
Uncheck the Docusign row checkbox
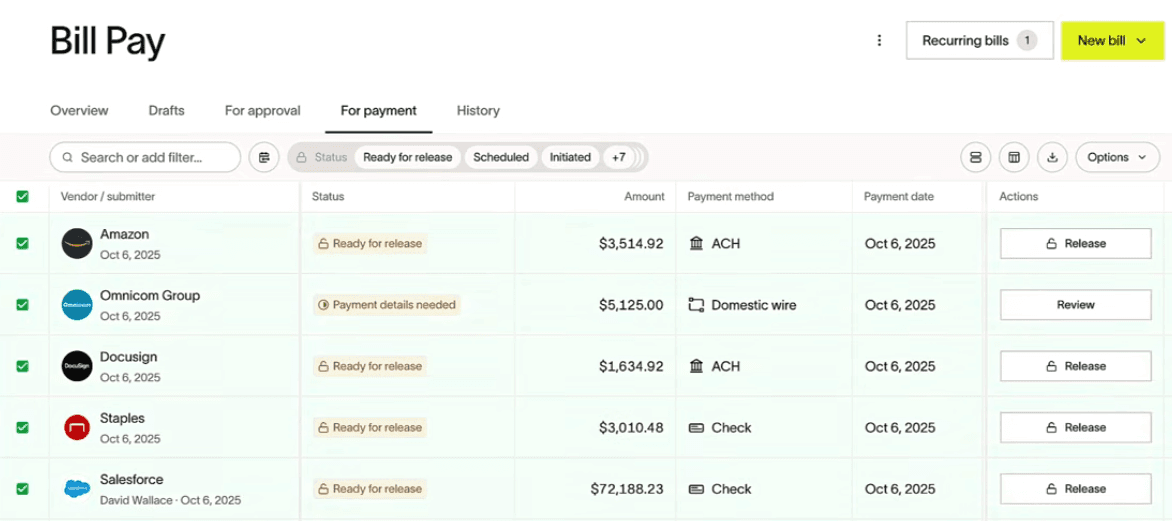point(22,366)
